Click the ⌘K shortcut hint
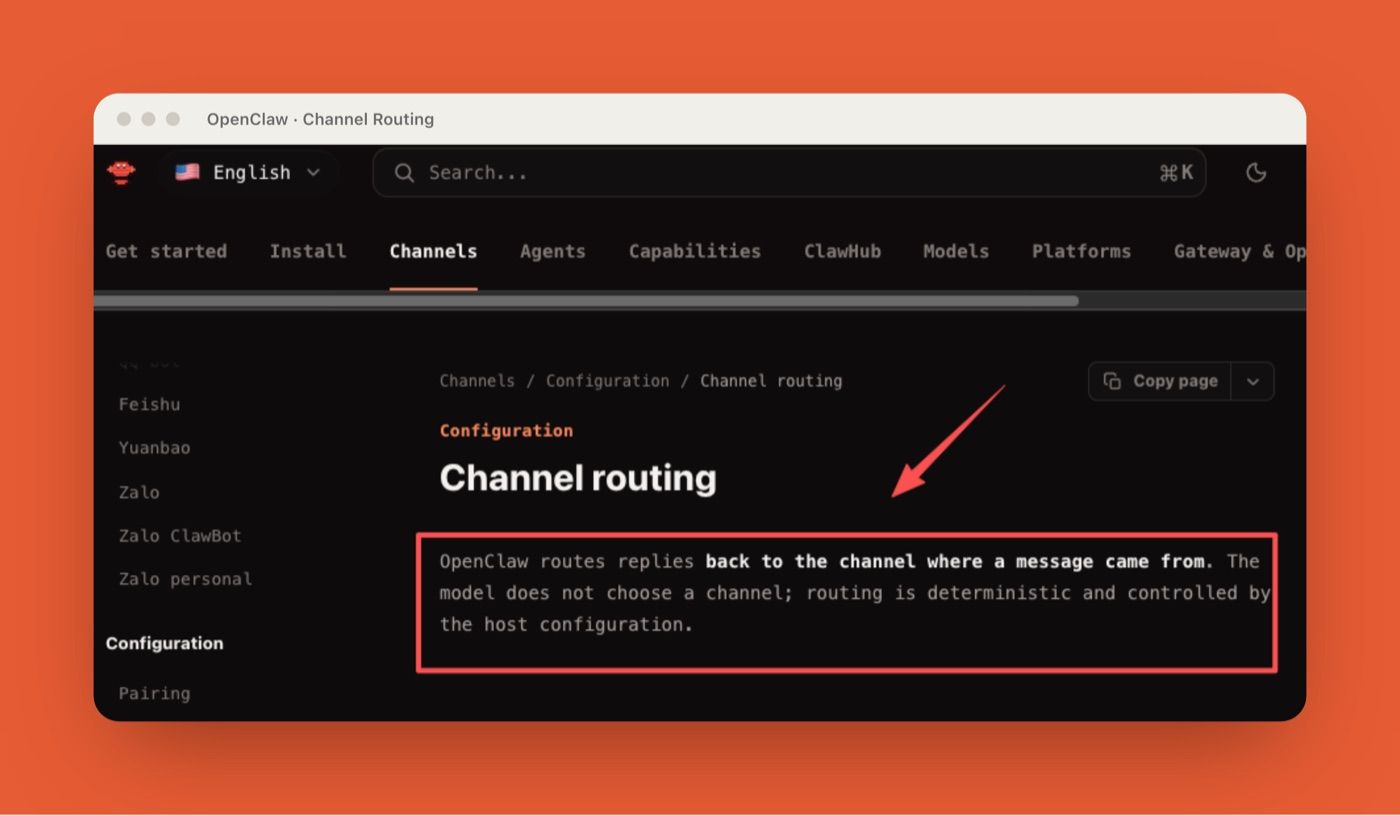1400x816 pixels. point(1176,173)
